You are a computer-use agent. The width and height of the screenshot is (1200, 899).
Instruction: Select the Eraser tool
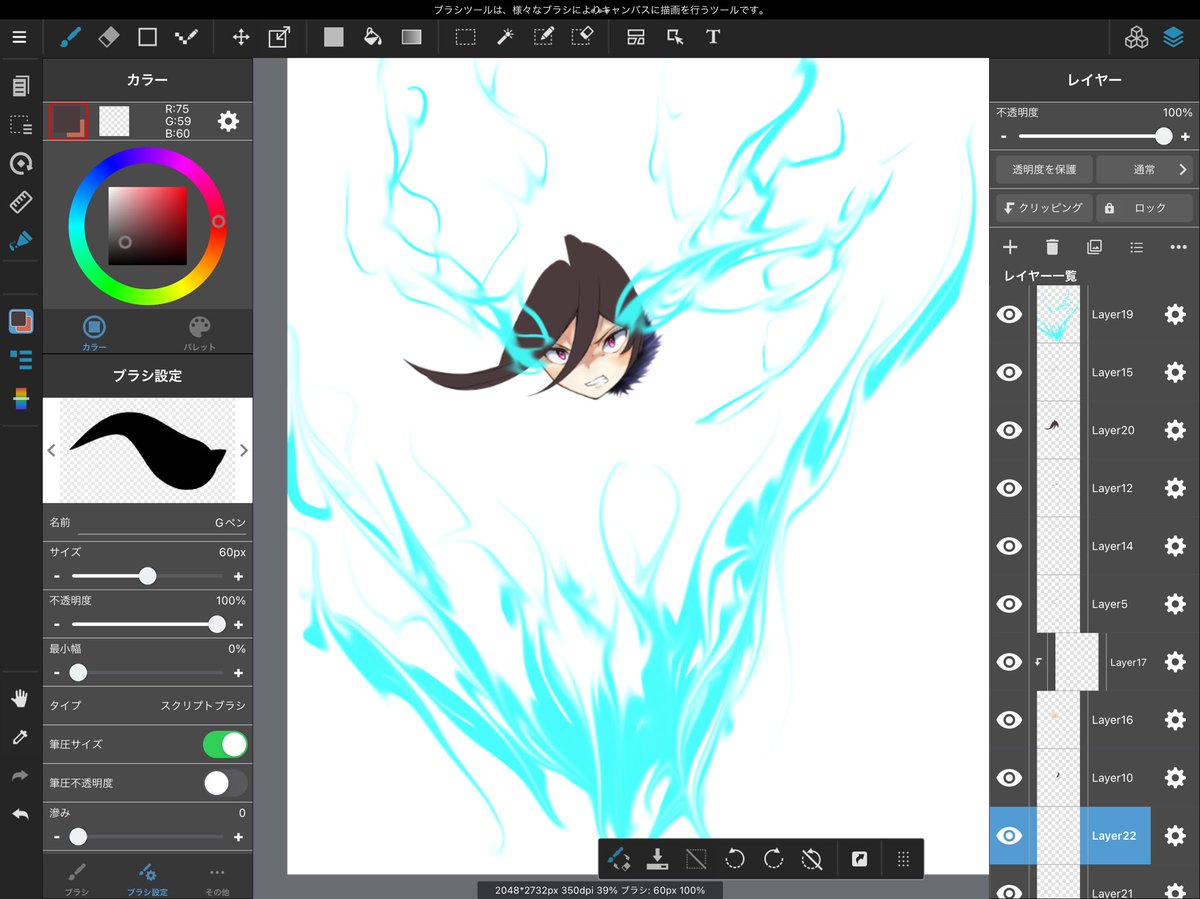point(109,38)
